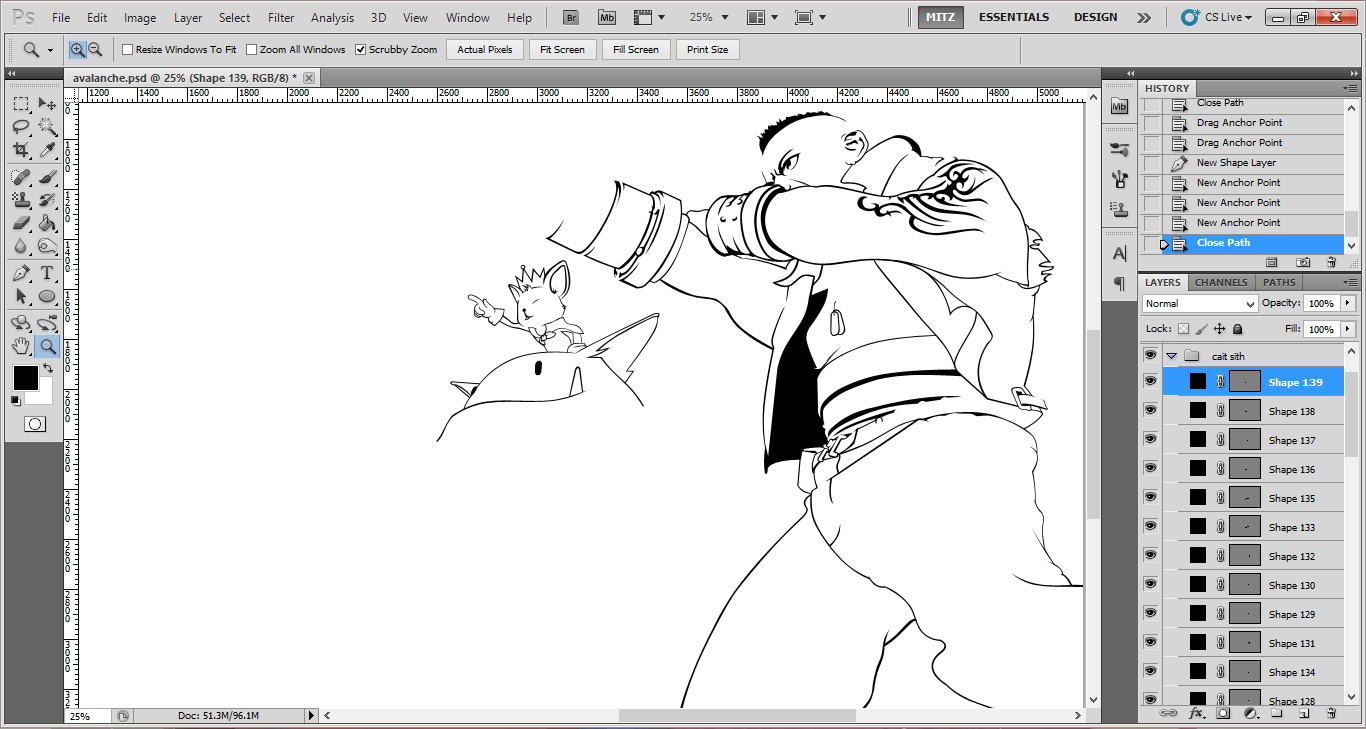Launch Adobe Bridge from the Br icon
1366x729 pixels.
point(571,17)
